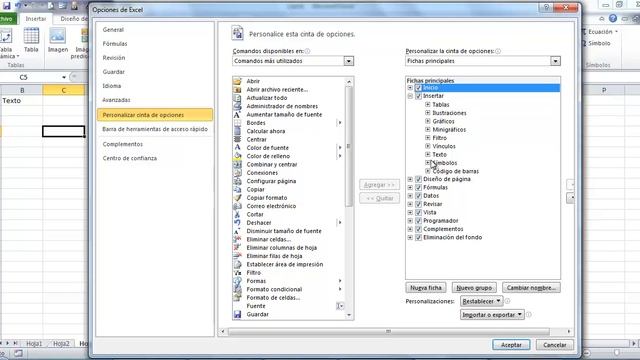The width and height of the screenshot is (640, 360).
Task: Click the Agregar >> button
Action: [379, 185]
